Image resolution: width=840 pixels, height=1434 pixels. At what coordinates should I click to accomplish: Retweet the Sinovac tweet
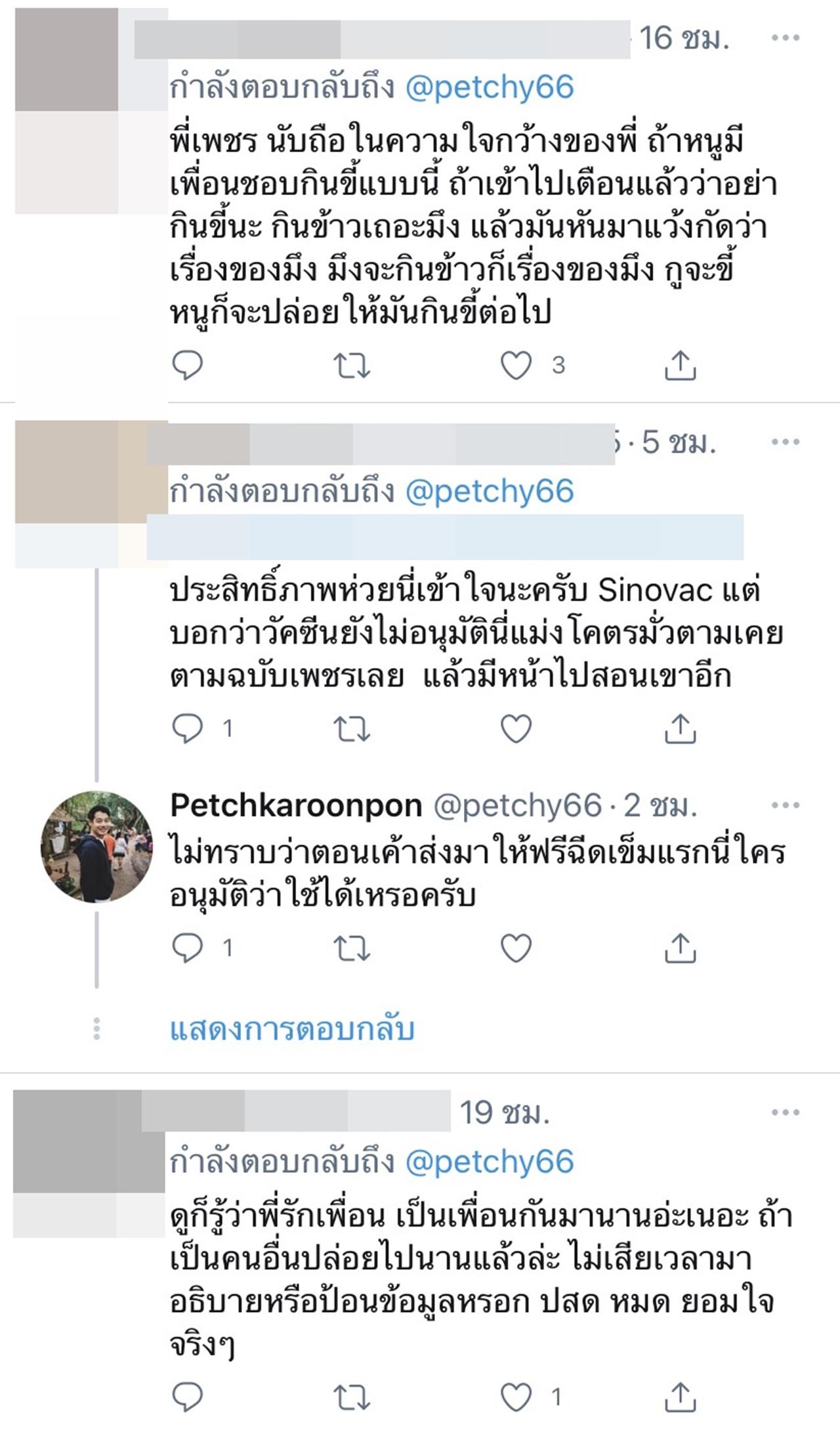click(352, 728)
